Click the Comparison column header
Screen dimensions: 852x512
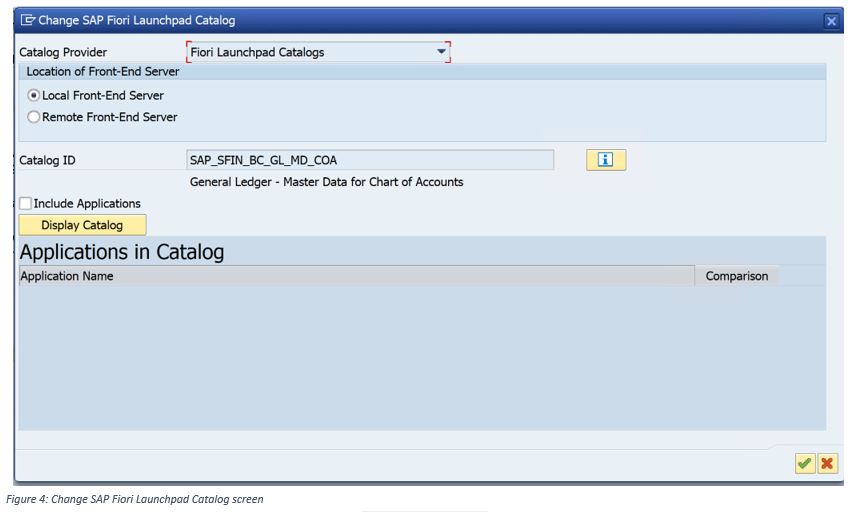tap(737, 276)
